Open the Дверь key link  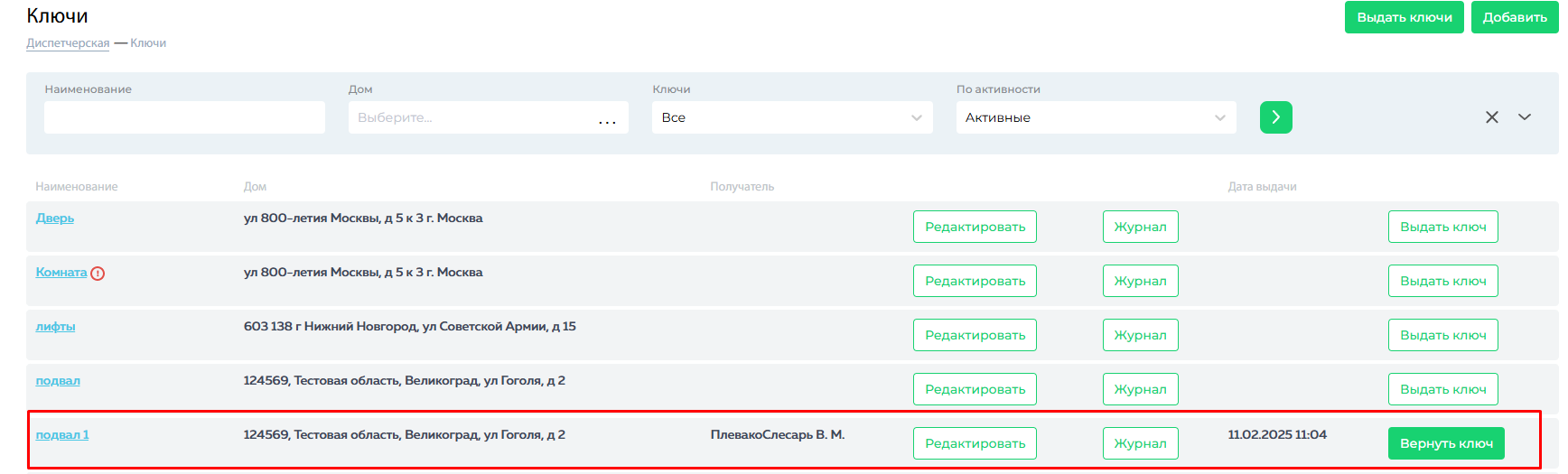point(55,218)
